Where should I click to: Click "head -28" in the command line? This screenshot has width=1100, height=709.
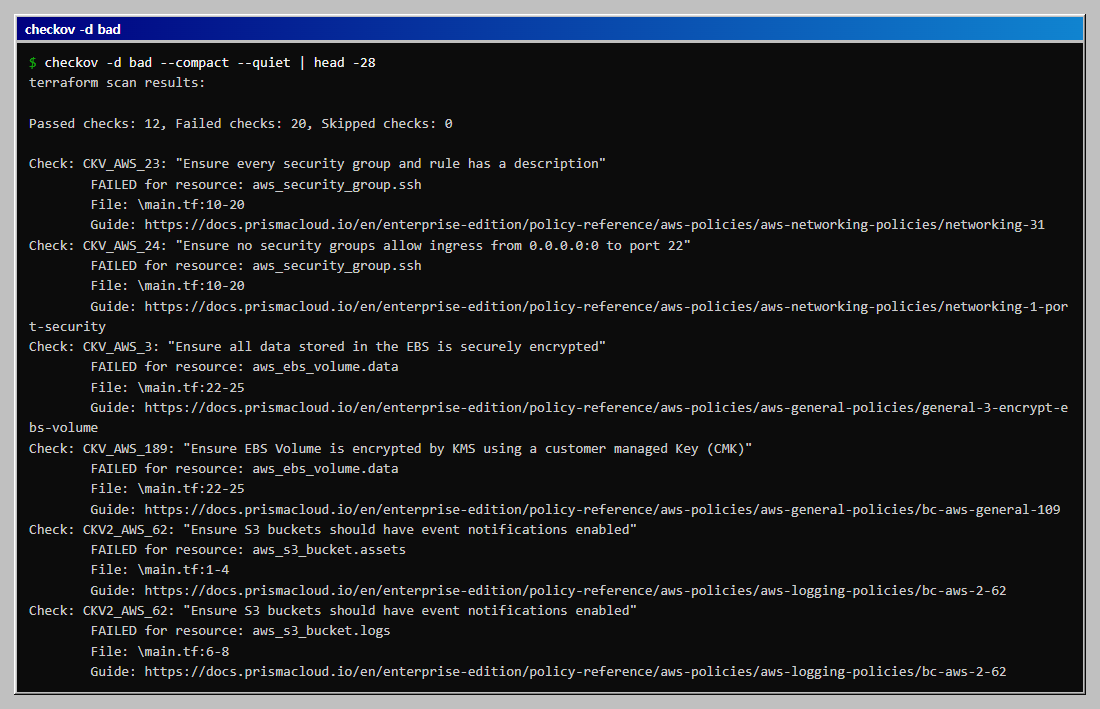point(344,62)
